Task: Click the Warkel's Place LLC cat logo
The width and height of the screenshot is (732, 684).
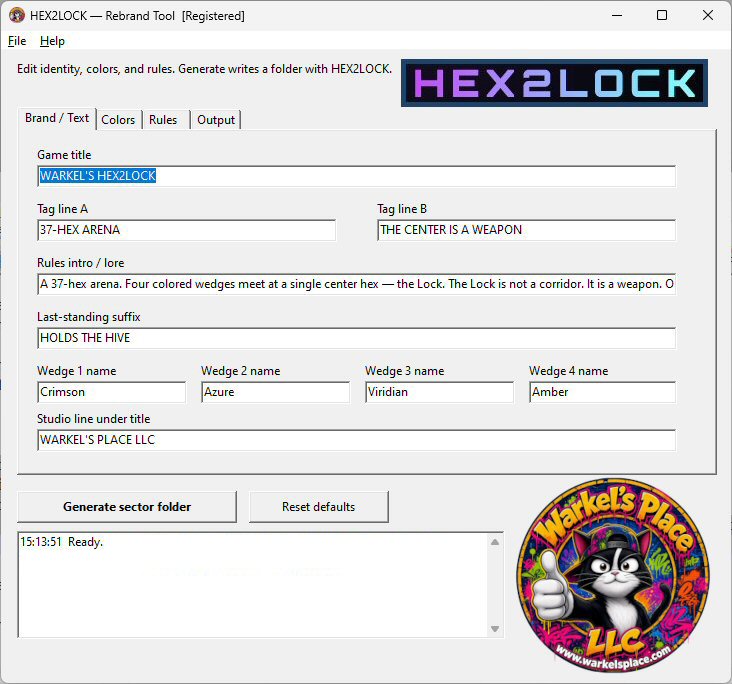Action: click(612, 575)
